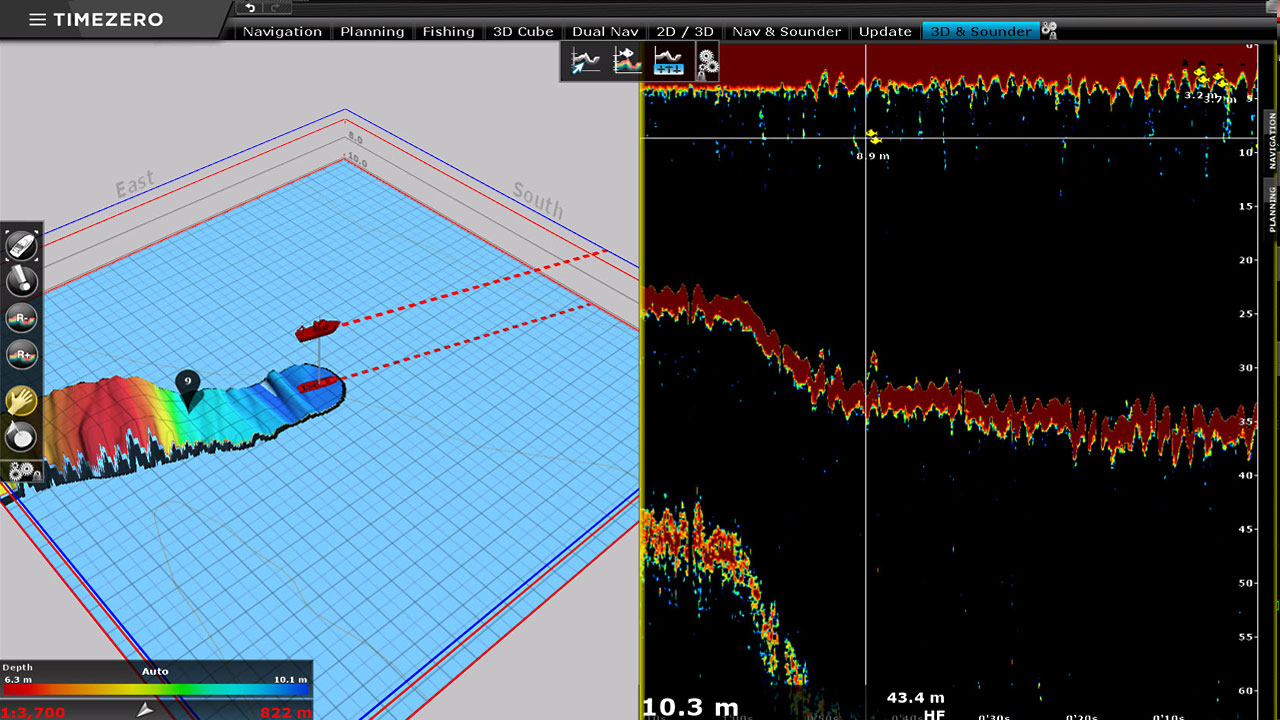Switch to the 3D Cube tab

tap(523, 32)
